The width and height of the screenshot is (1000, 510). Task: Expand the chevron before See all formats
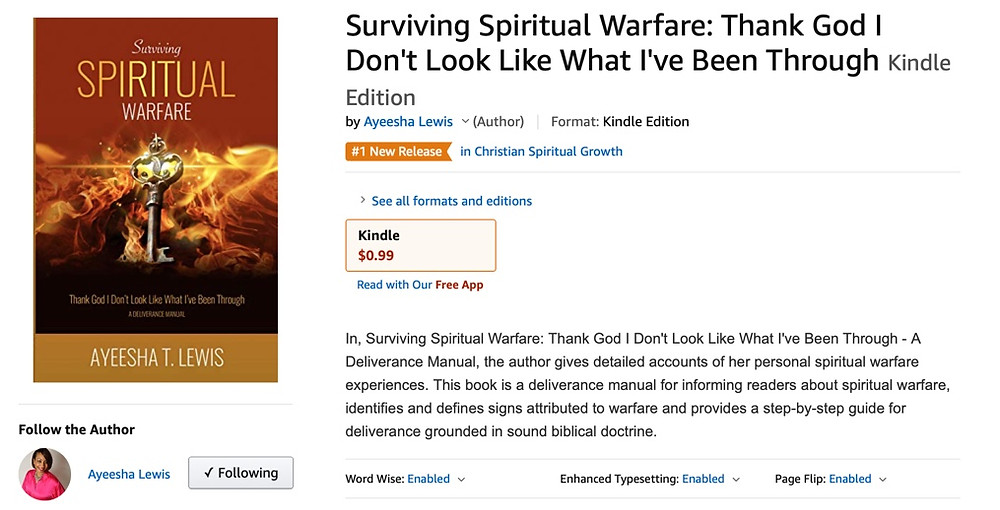pos(363,200)
